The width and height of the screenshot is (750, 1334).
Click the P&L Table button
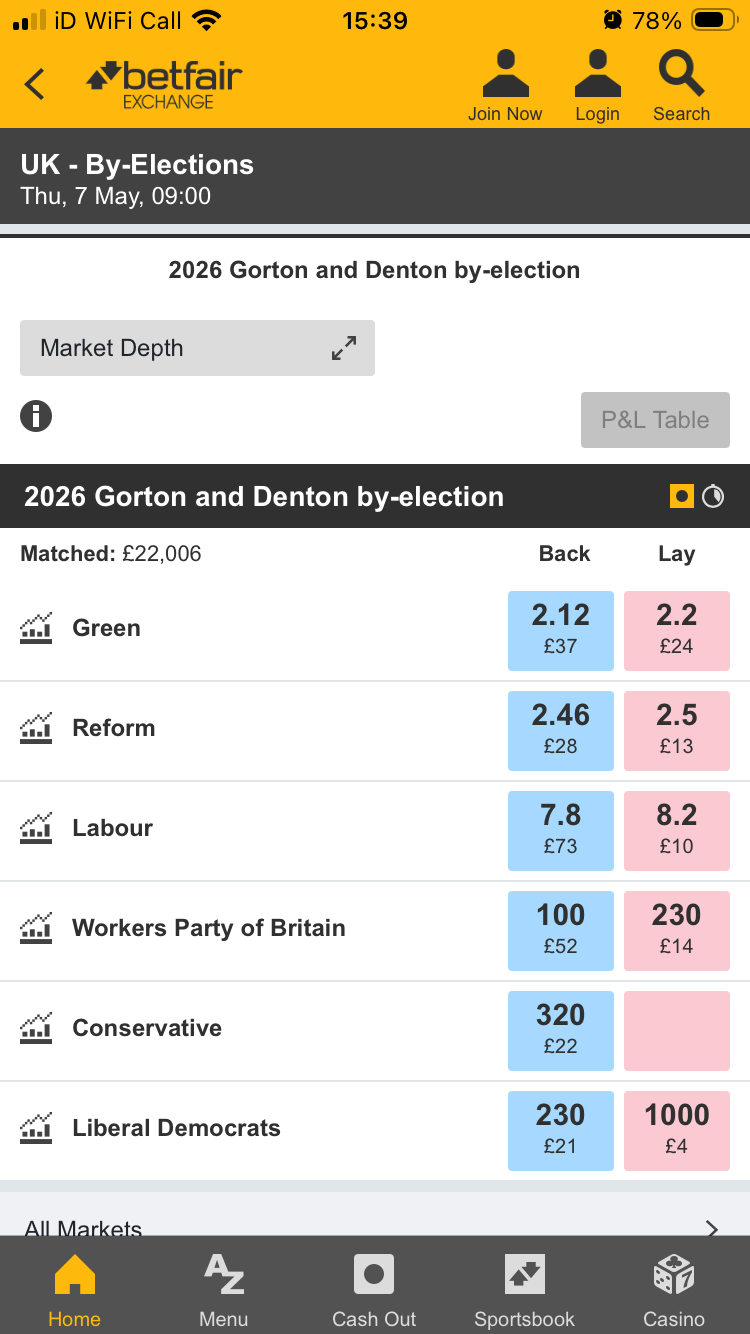click(655, 420)
